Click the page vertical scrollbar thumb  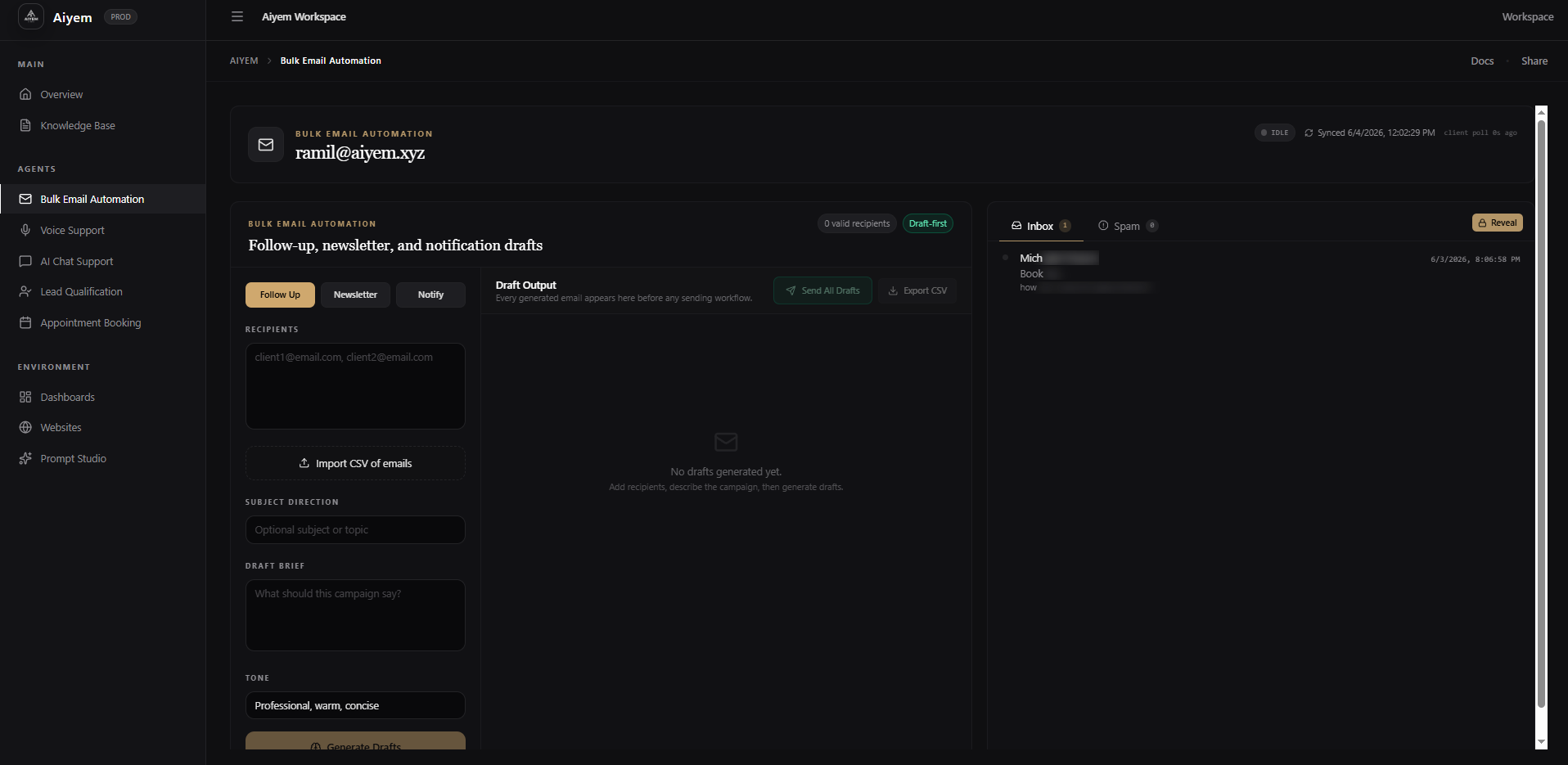pos(1541,413)
